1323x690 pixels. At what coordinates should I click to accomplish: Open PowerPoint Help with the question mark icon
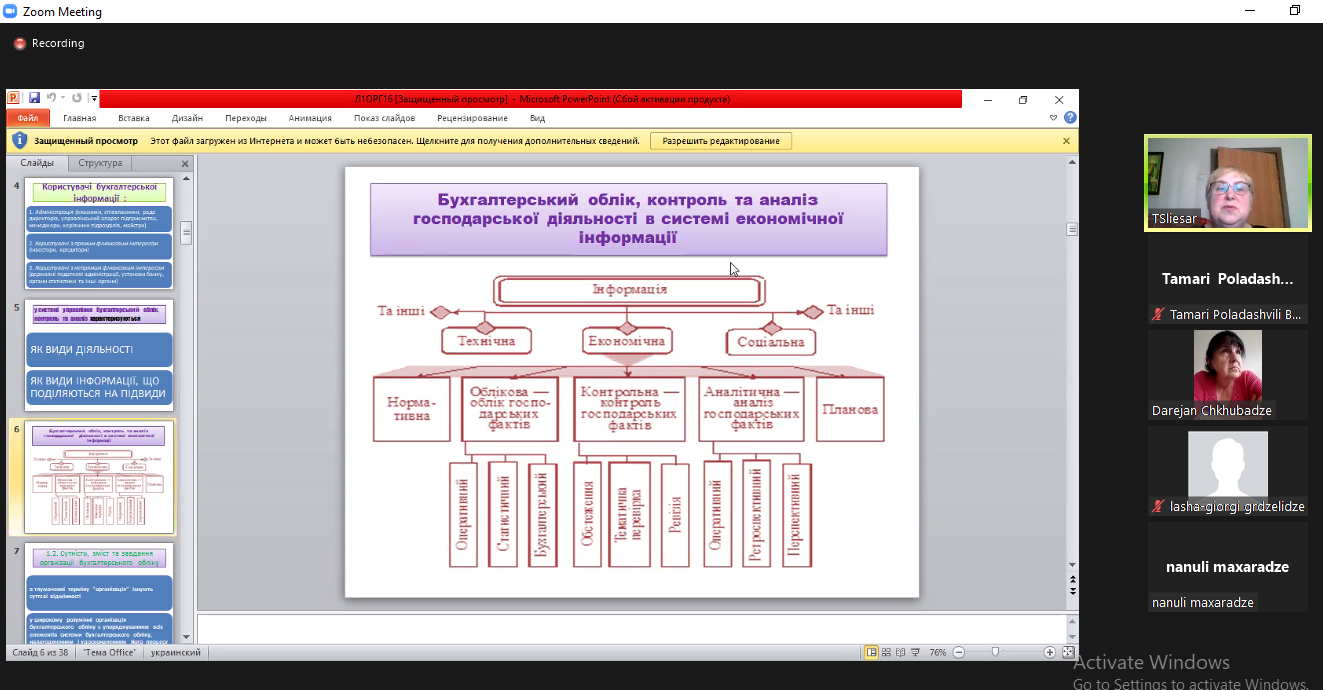(x=1070, y=118)
